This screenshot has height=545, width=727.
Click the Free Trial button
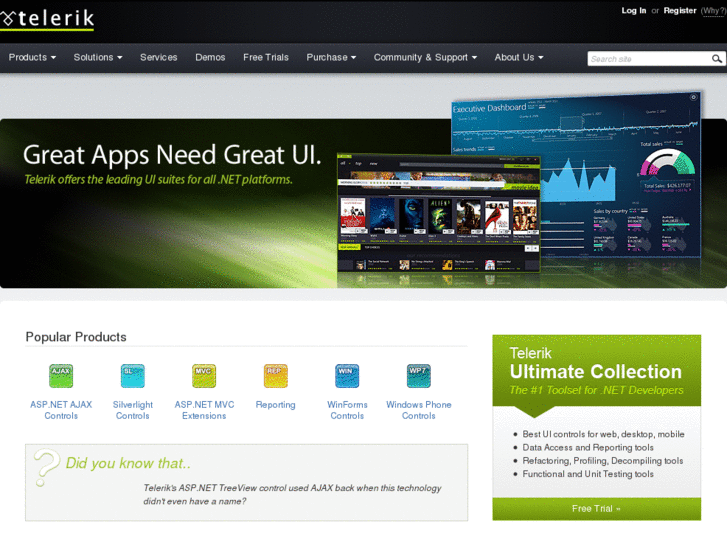pos(596,509)
